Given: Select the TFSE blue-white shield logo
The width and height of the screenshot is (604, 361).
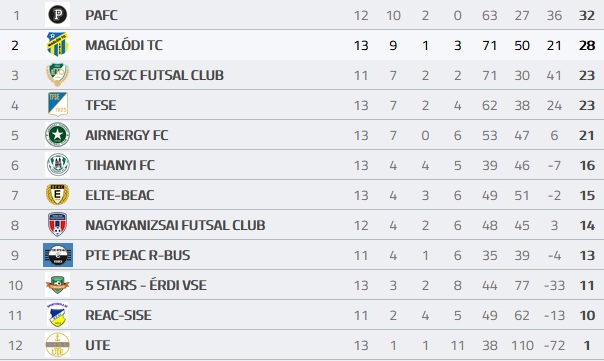Looking at the screenshot, I should click(x=57, y=104).
